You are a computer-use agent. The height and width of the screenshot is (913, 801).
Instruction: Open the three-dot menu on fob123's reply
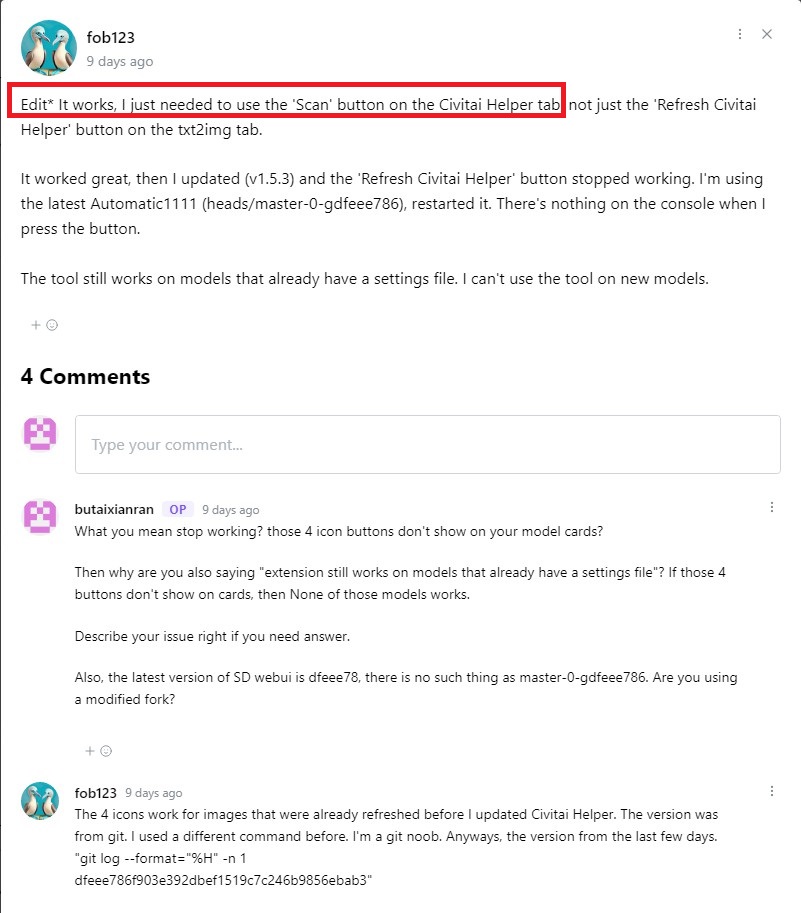(x=772, y=791)
